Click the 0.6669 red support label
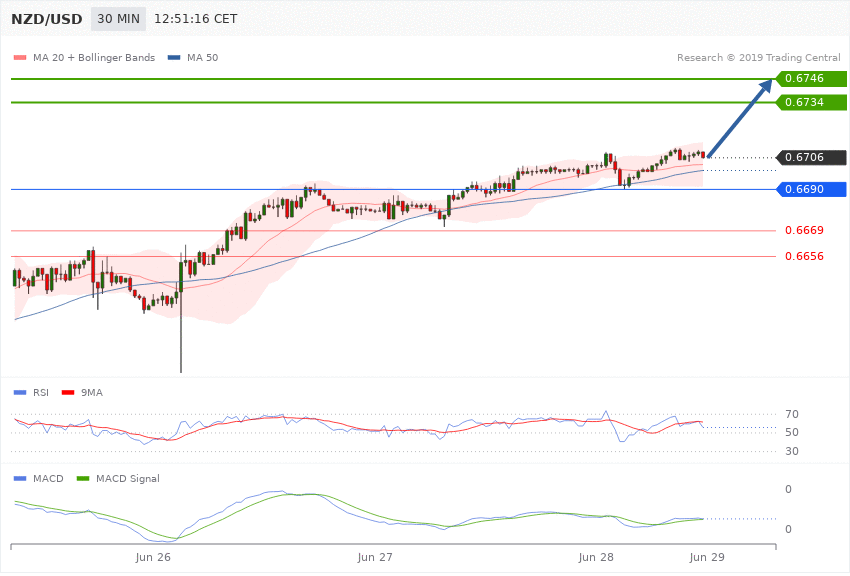 pos(804,231)
